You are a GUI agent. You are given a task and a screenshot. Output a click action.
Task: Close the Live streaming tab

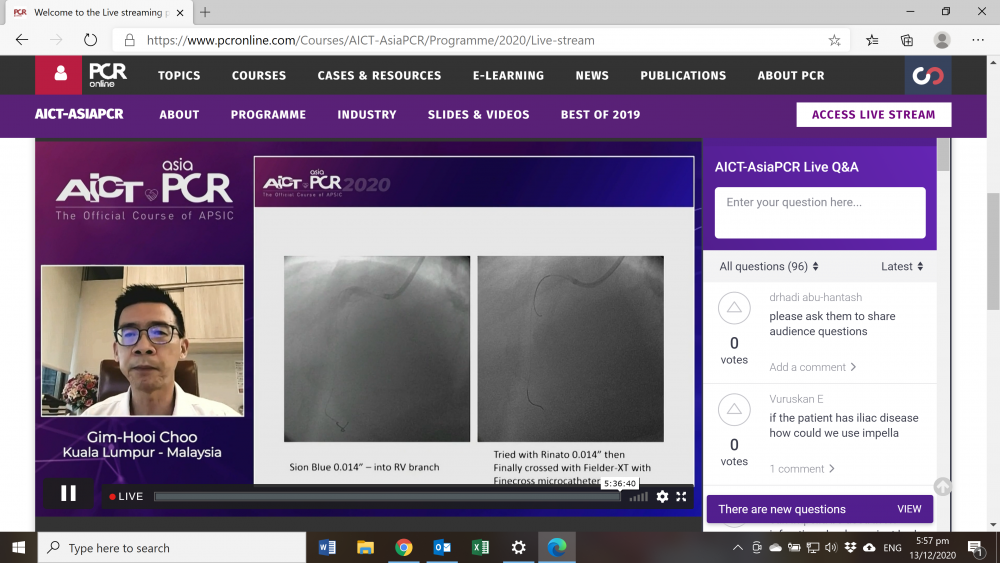180,13
